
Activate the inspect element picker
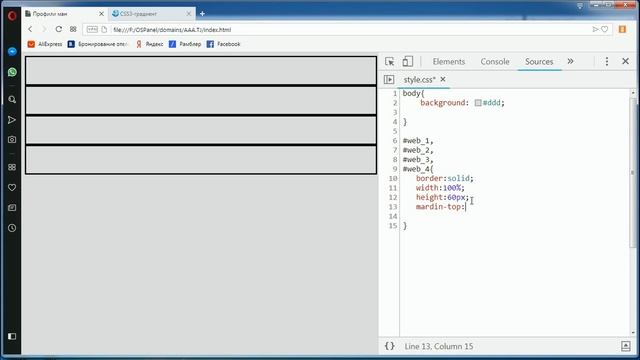coord(389,62)
